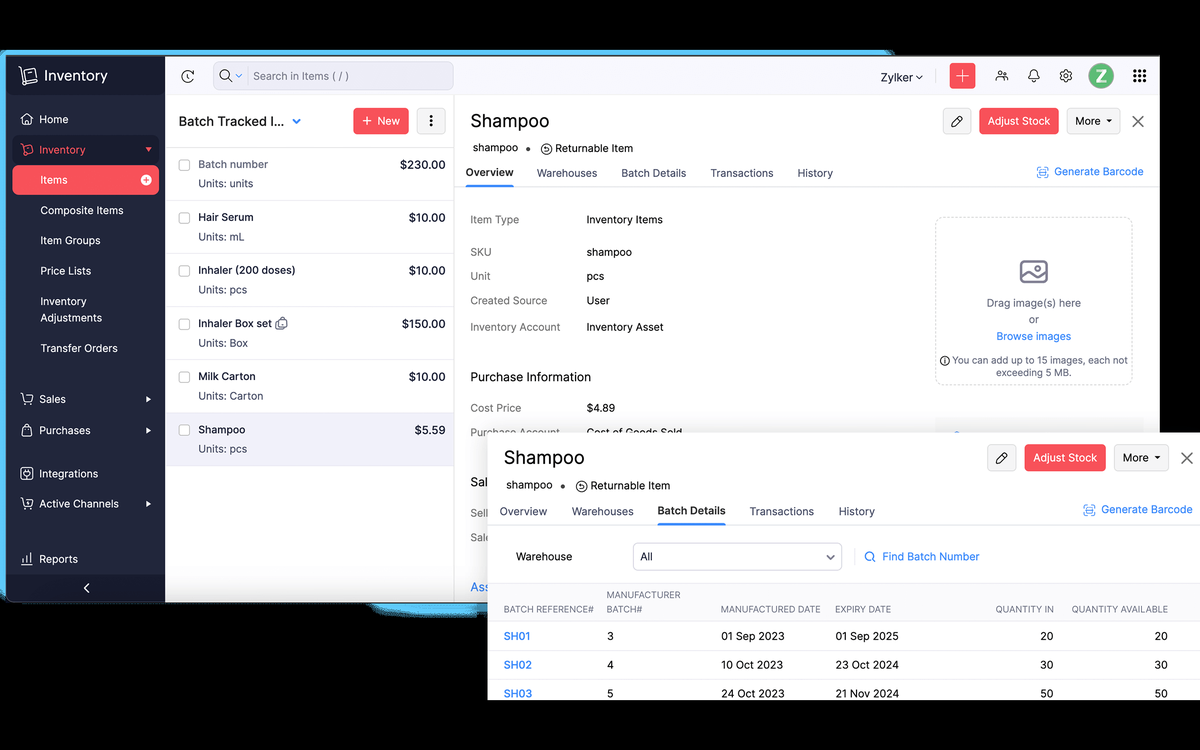The width and height of the screenshot is (1200, 750).
Task: Open the settings gear icon
Action: (1066, 76)
